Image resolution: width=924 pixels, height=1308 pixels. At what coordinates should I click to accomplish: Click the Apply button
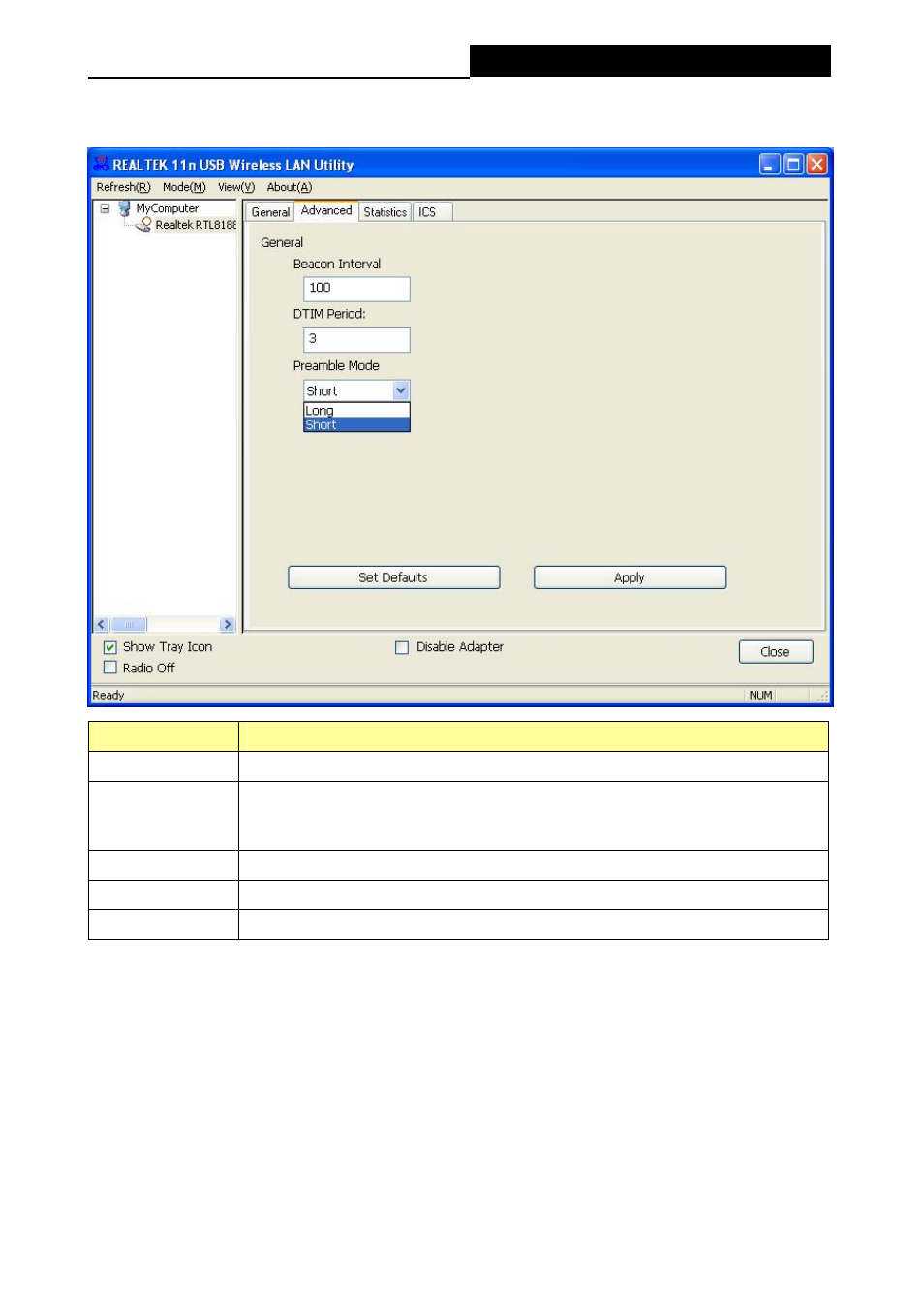(630, 577)
